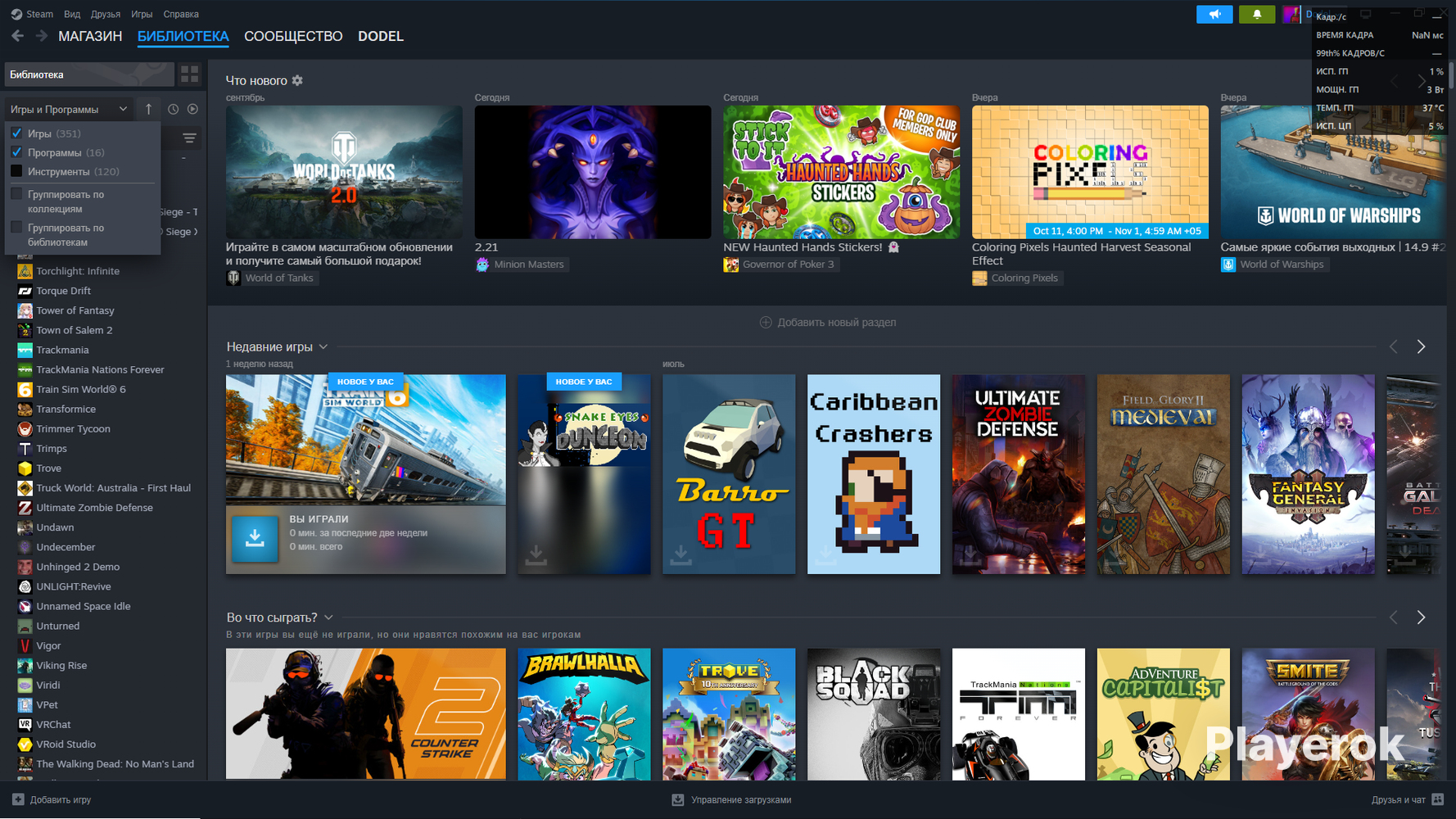The height and width of the screenshot is (819, 1456).
Task: Collapse the Игры и Программы dropdown
Action: [68, 109]
